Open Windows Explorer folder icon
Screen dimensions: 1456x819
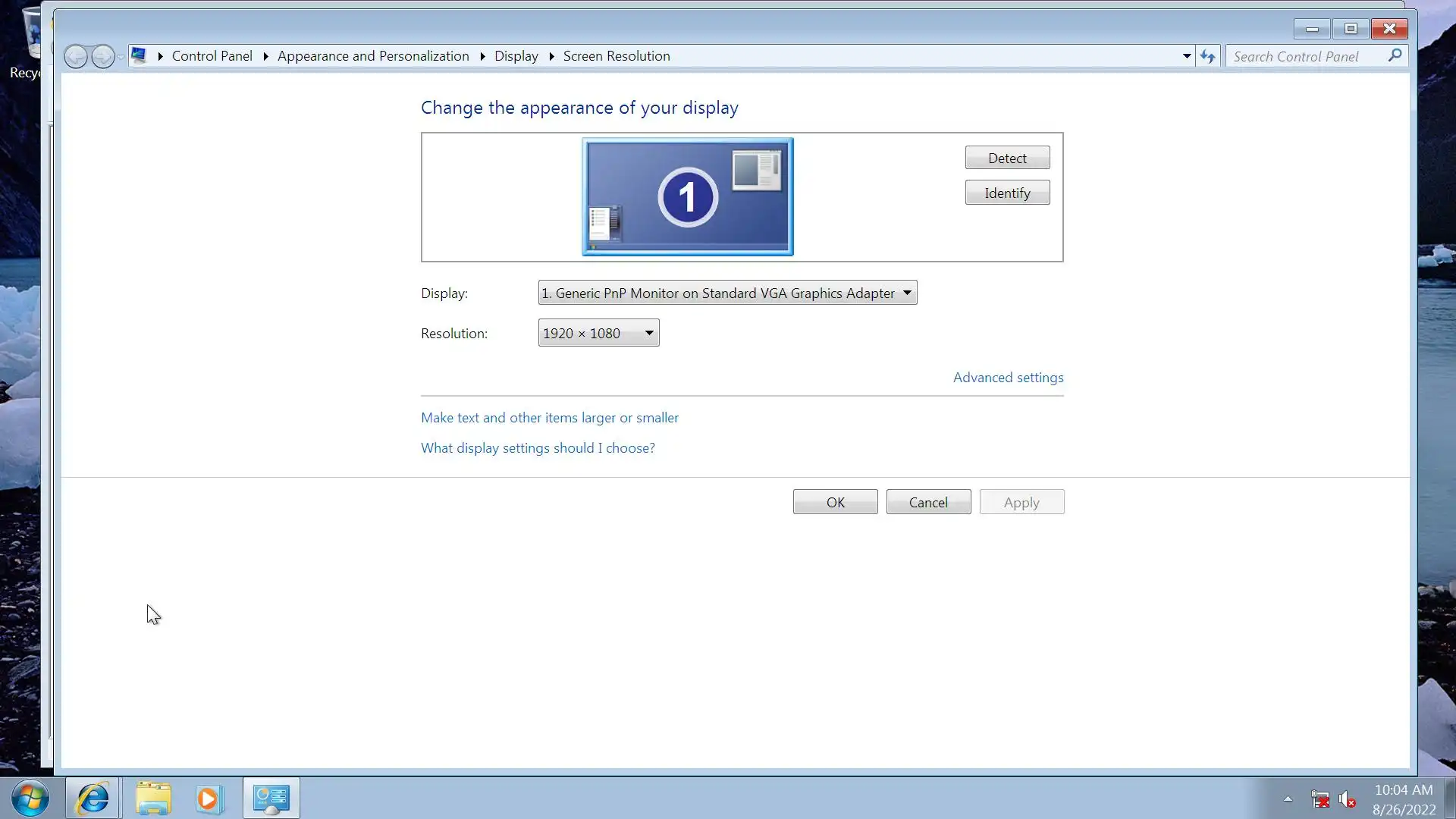(x=153, y=798)
